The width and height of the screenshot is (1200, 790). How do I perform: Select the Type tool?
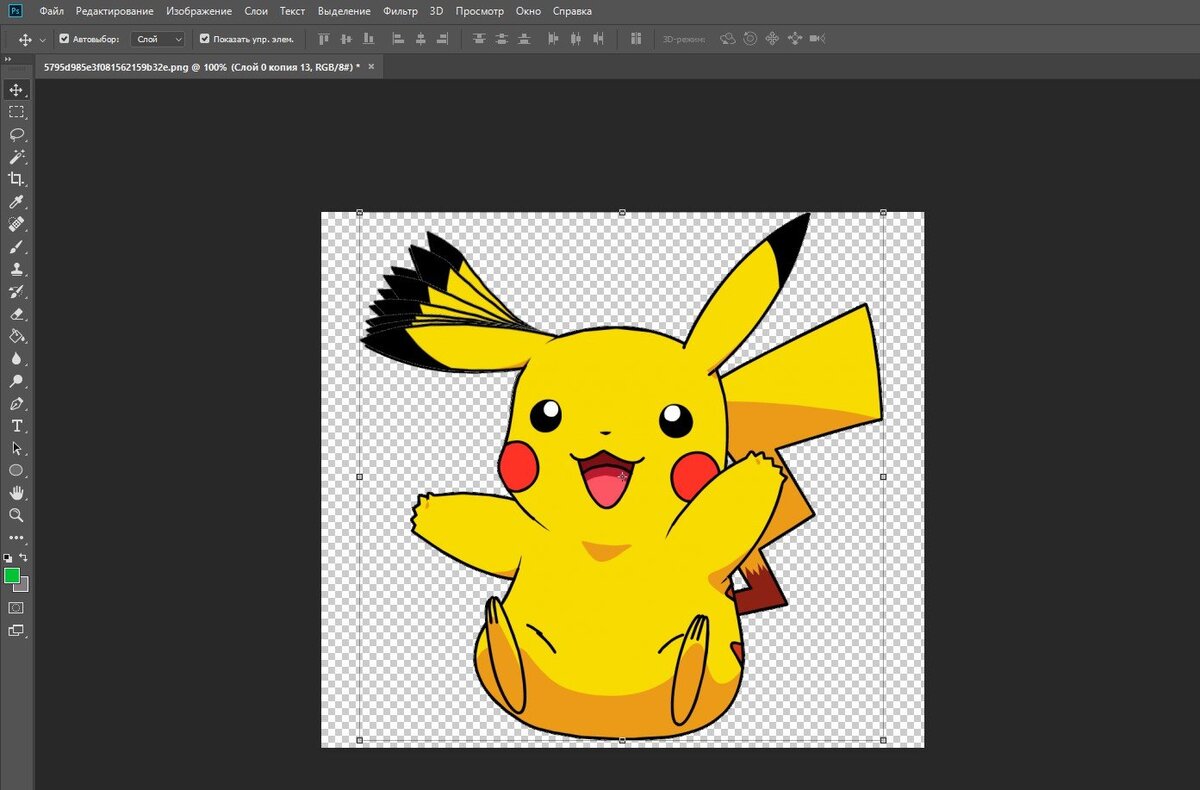tap(16, 426)
